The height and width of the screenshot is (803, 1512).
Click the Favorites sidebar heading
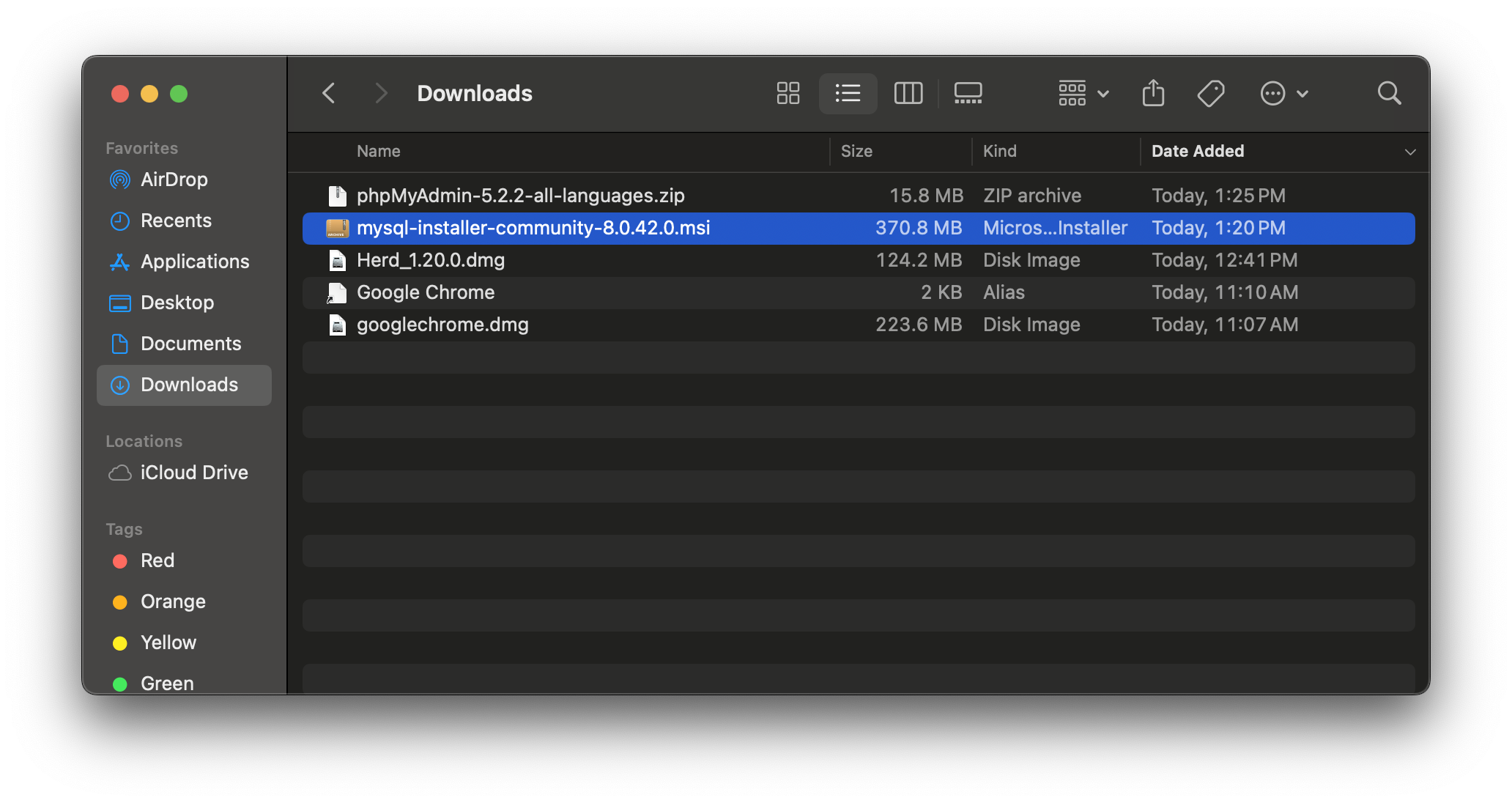click(x=141, y=148)
